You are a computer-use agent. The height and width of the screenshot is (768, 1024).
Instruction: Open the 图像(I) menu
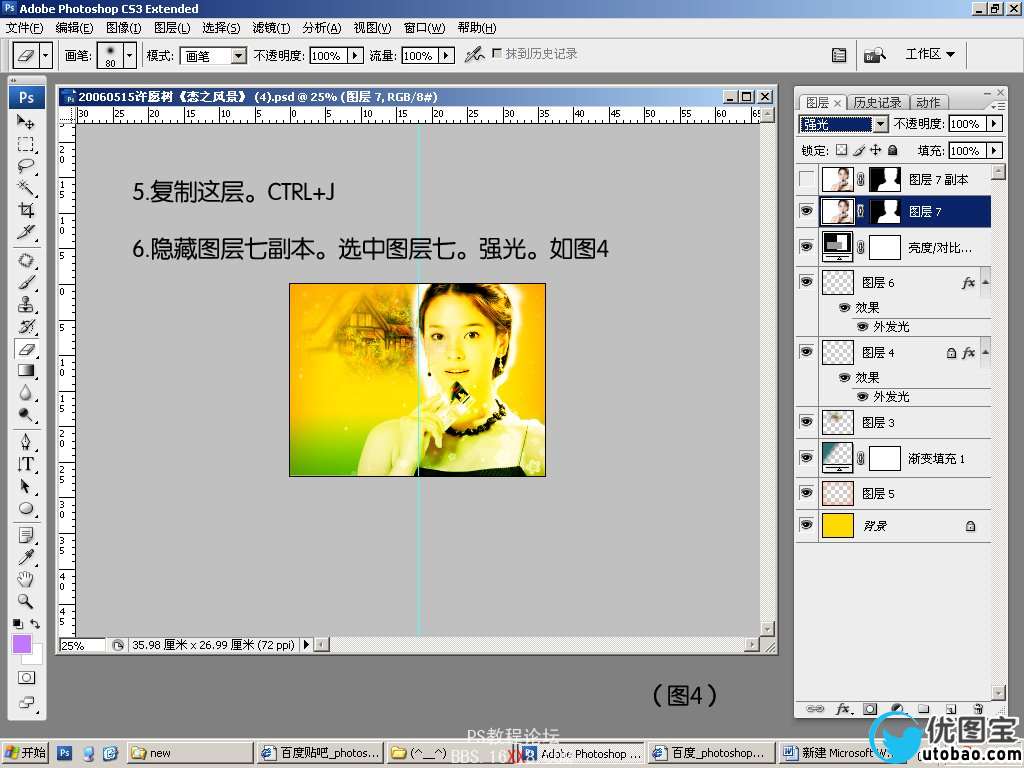(123, 28)
